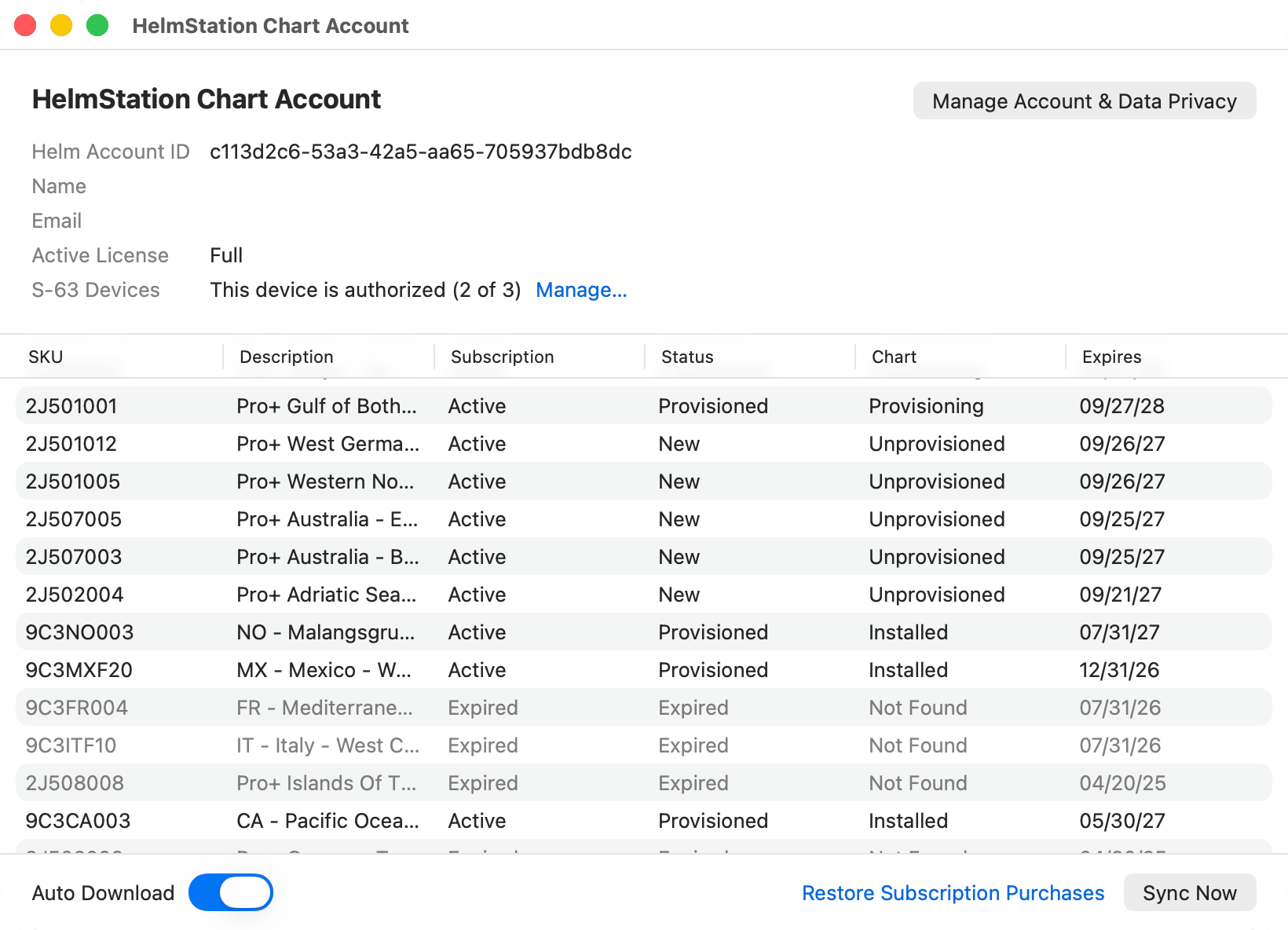Click the Pro+ Australia - B... description
Screen dimensions: 1288x930
327,557
